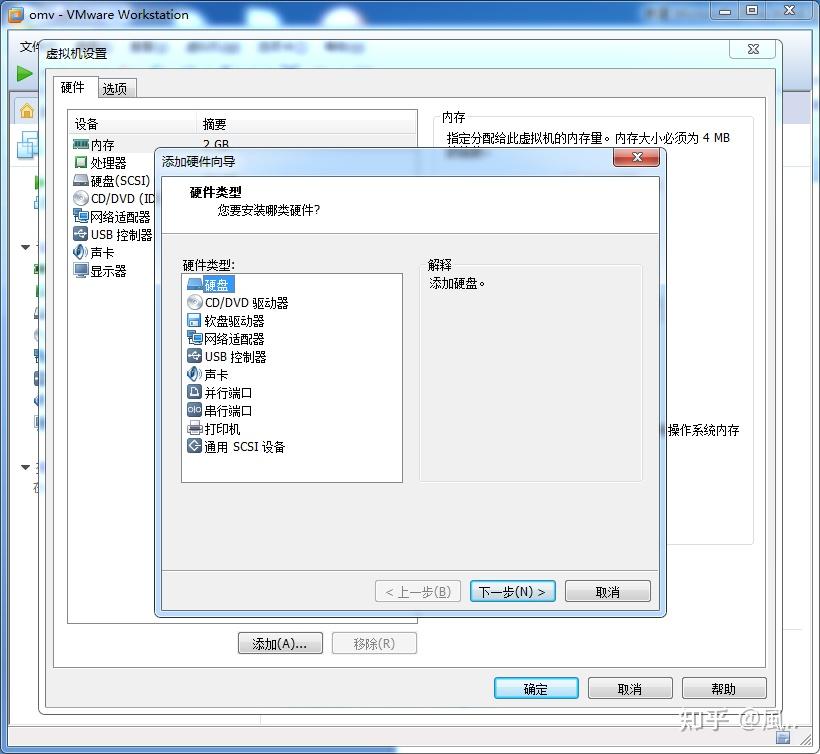Switch to the 选项 tab
820x754 pixels.
click(x=116, y=88)
